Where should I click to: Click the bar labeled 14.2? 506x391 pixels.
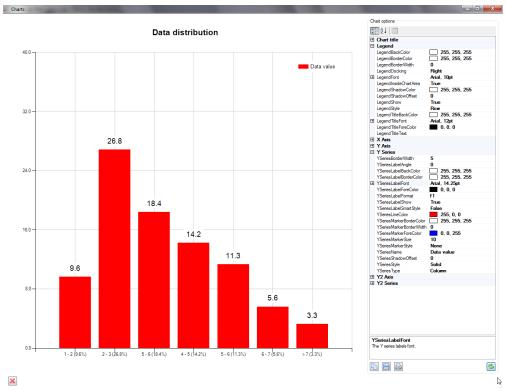(x=193, y=295)
